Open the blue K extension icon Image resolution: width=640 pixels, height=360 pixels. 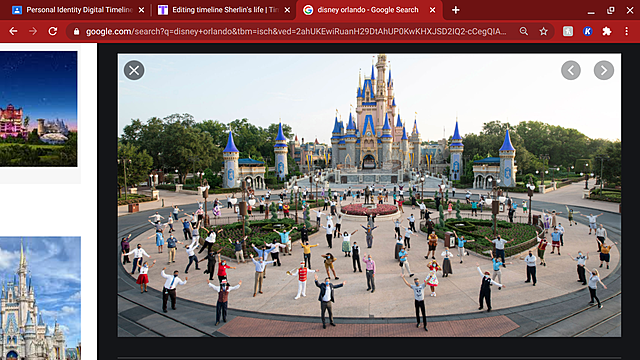click(x=587, y=31)
